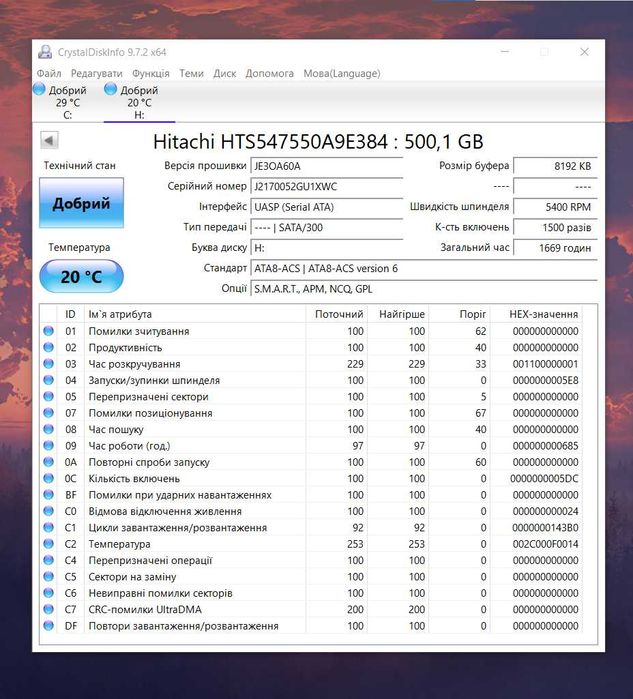Open the Теми menu
Viewport: 633px width, 699px height.
(191, 73)
